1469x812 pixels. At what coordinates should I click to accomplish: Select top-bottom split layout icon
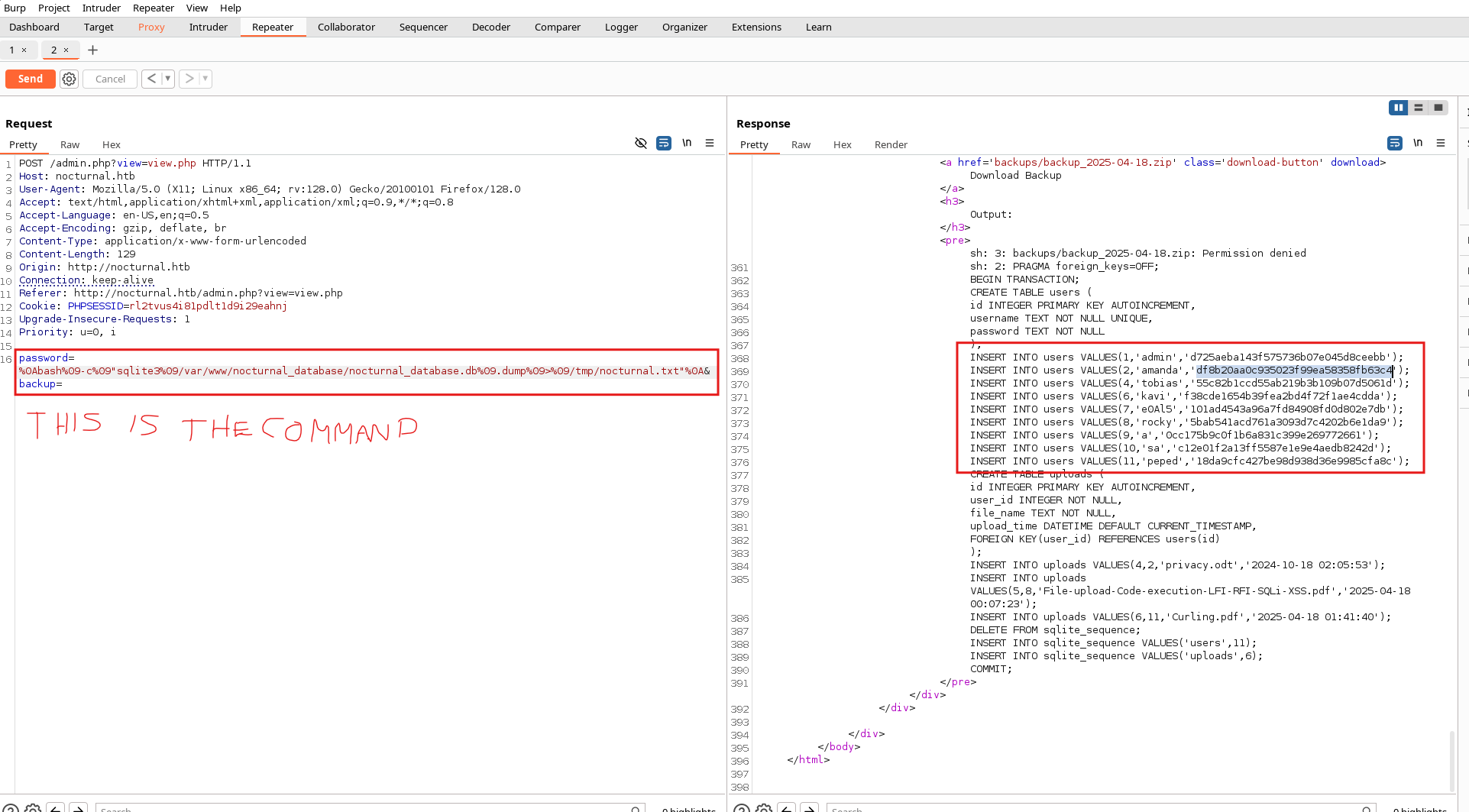(1419, 108)
